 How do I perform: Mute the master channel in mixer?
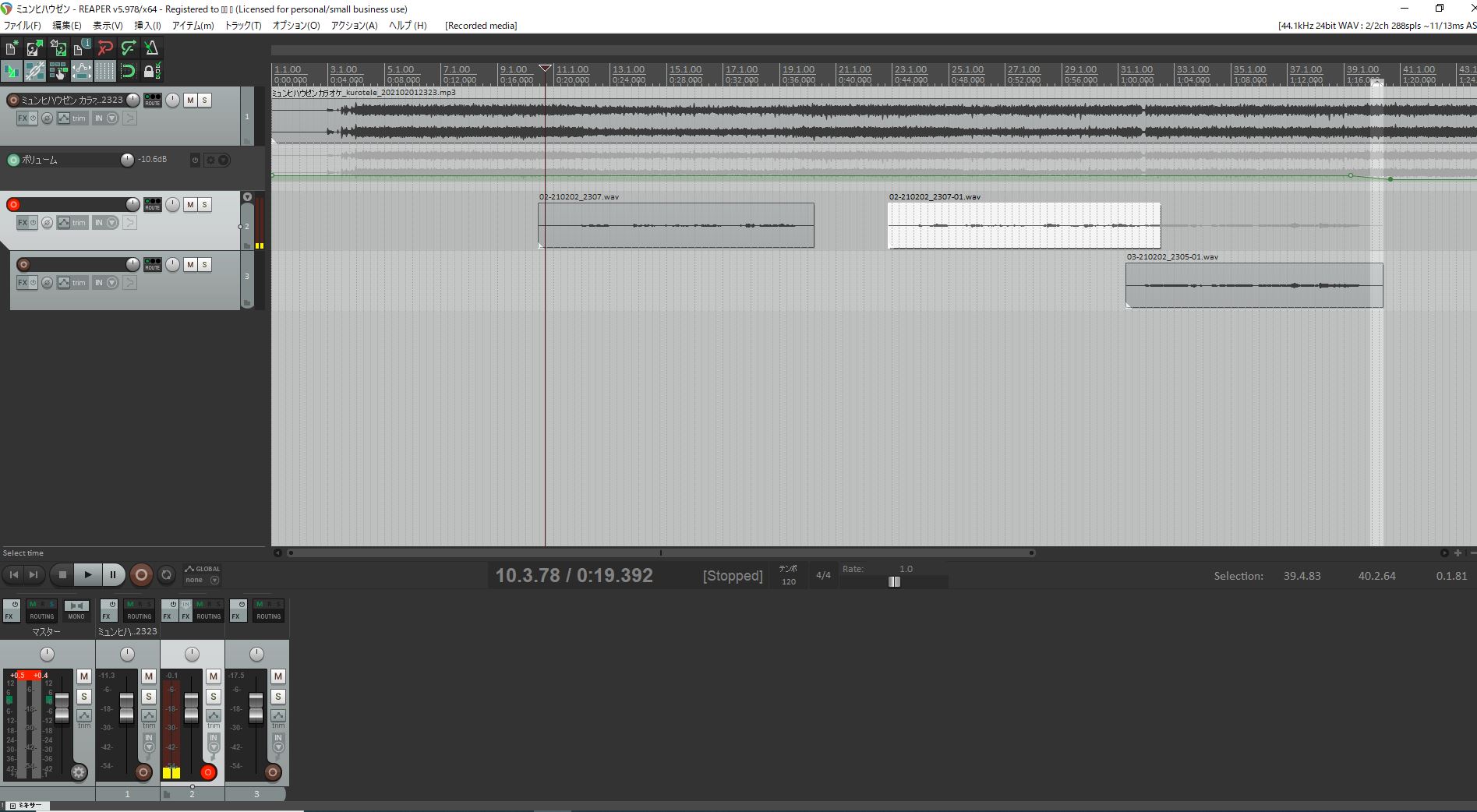click(84, 676)
